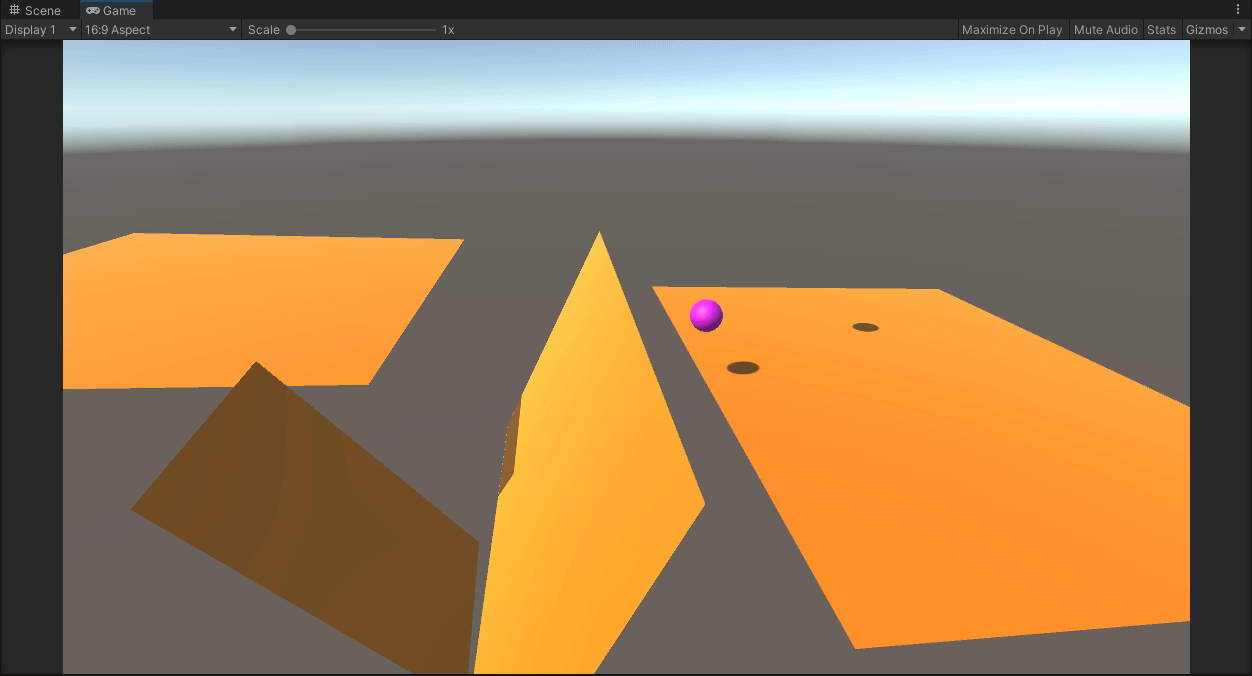This screenshot has height=676, width=1252.
Task: Click the Stats button in the toolbar
Action: coord(1161,29)
